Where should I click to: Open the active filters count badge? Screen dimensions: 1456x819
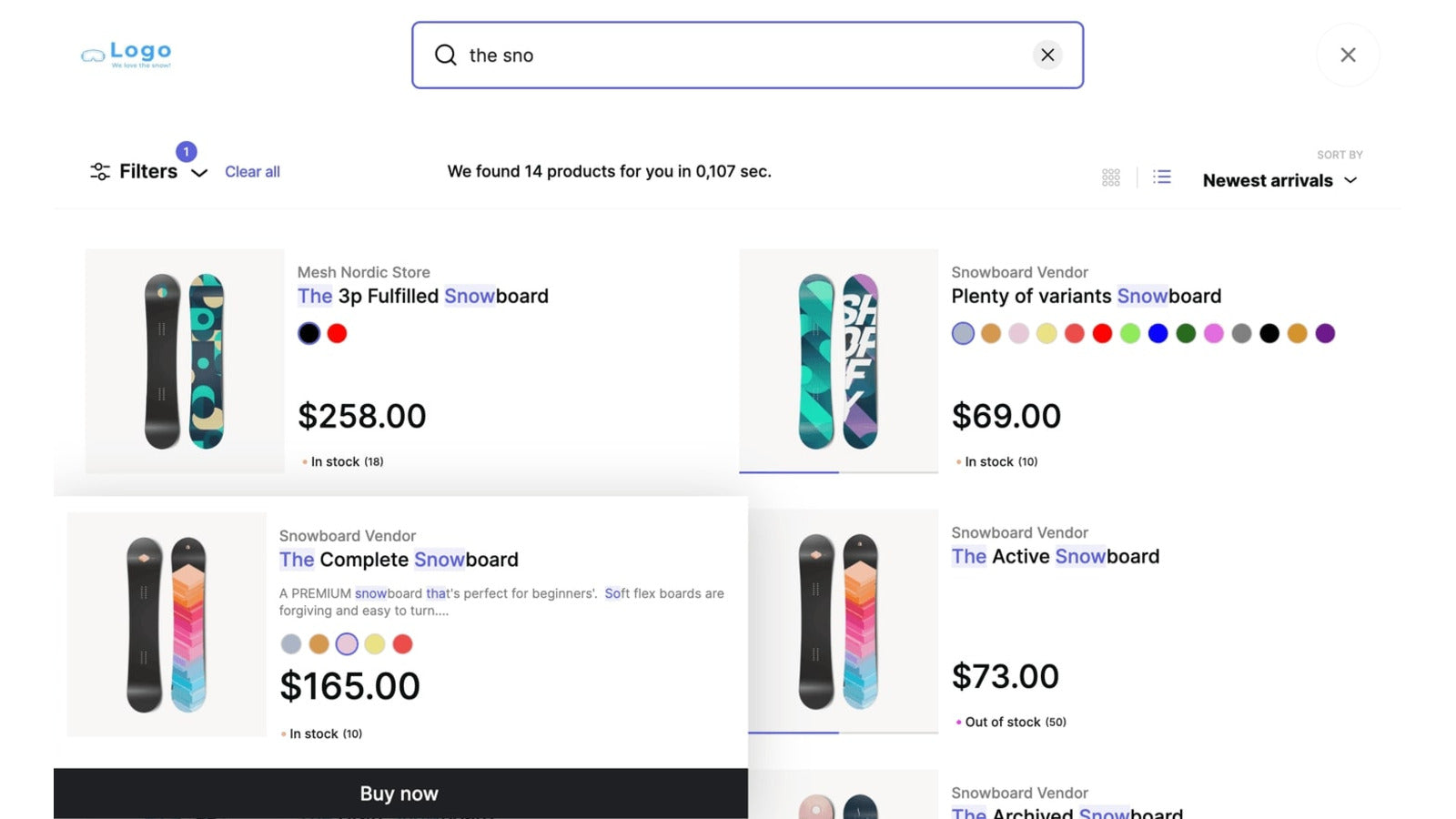[187, 151]
